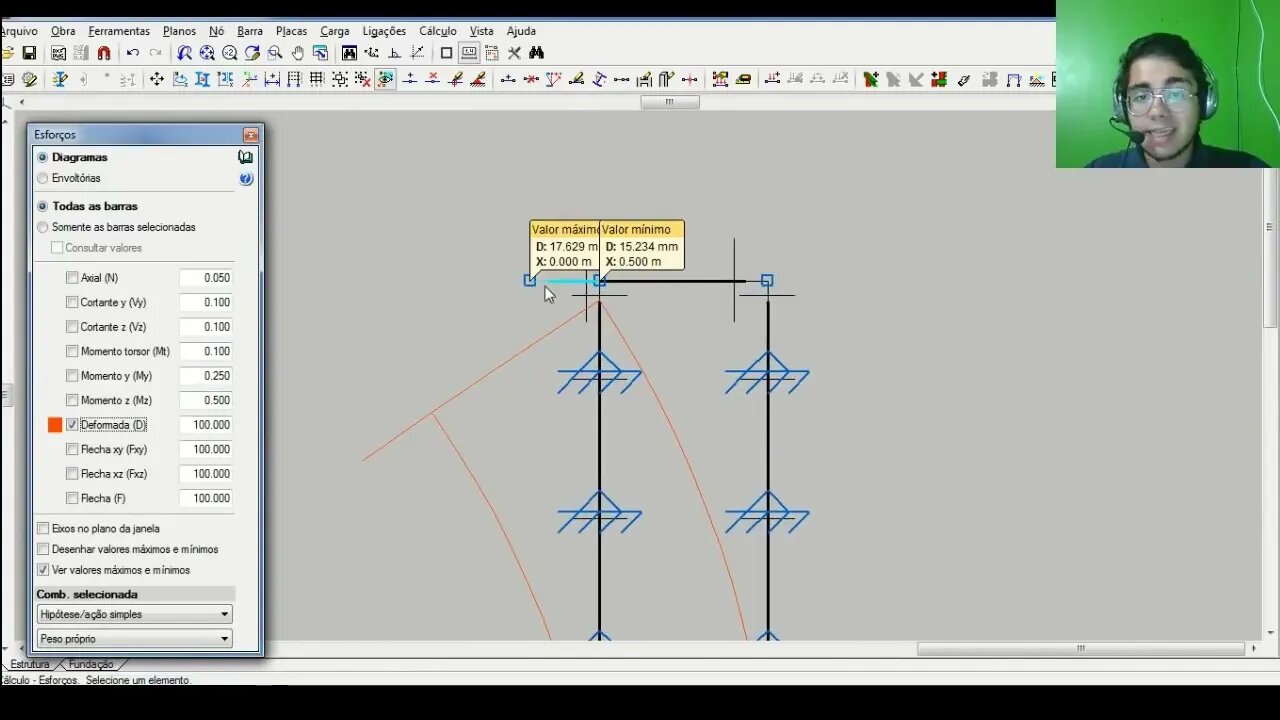Click the four-arrow move icon
This screenshot has height=720, width=1280.
pos(156,79)
